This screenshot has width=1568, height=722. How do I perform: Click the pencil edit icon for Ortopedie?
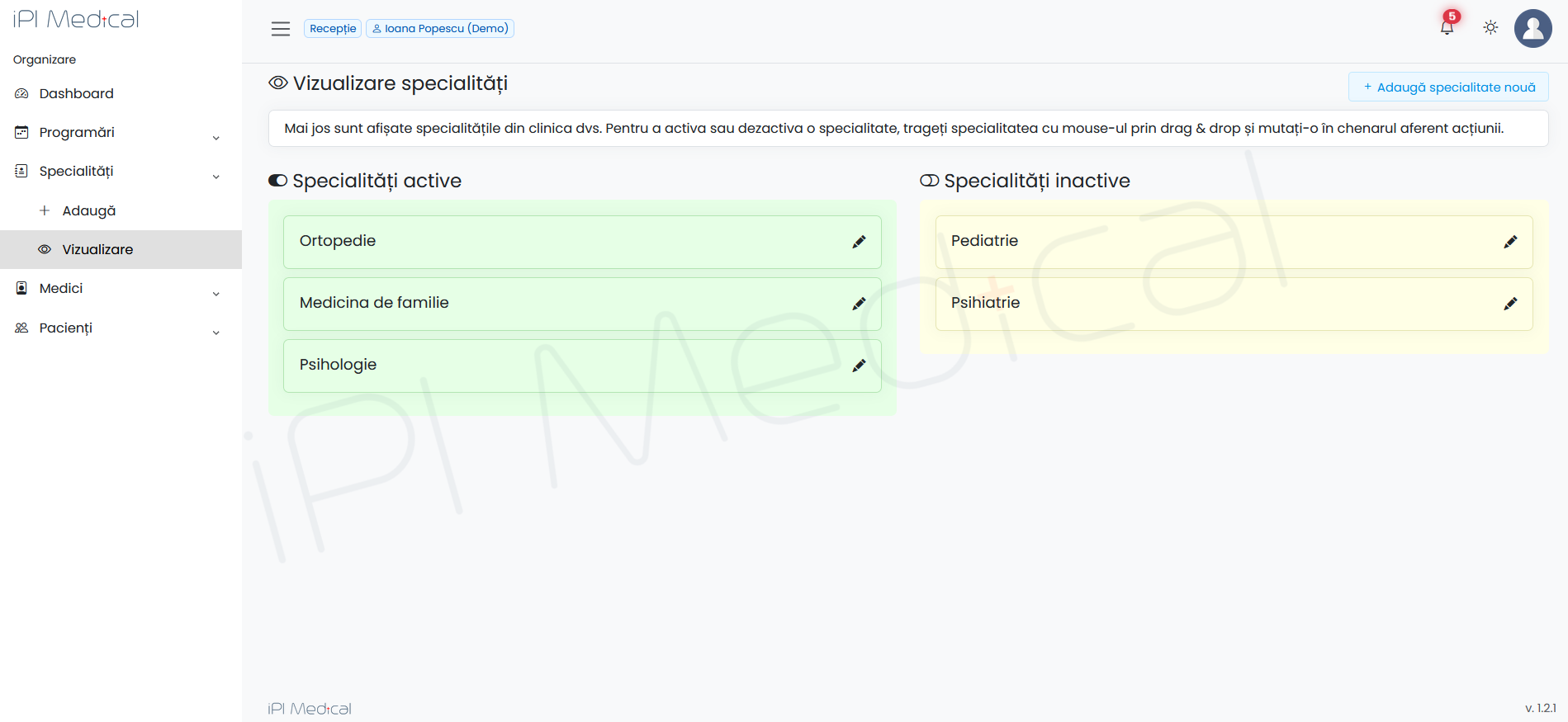click(x=859, y=242)
